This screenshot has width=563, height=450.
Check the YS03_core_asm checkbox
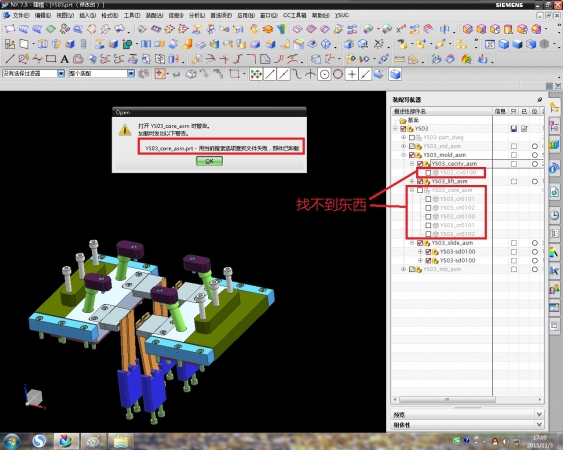click(420, 190)
